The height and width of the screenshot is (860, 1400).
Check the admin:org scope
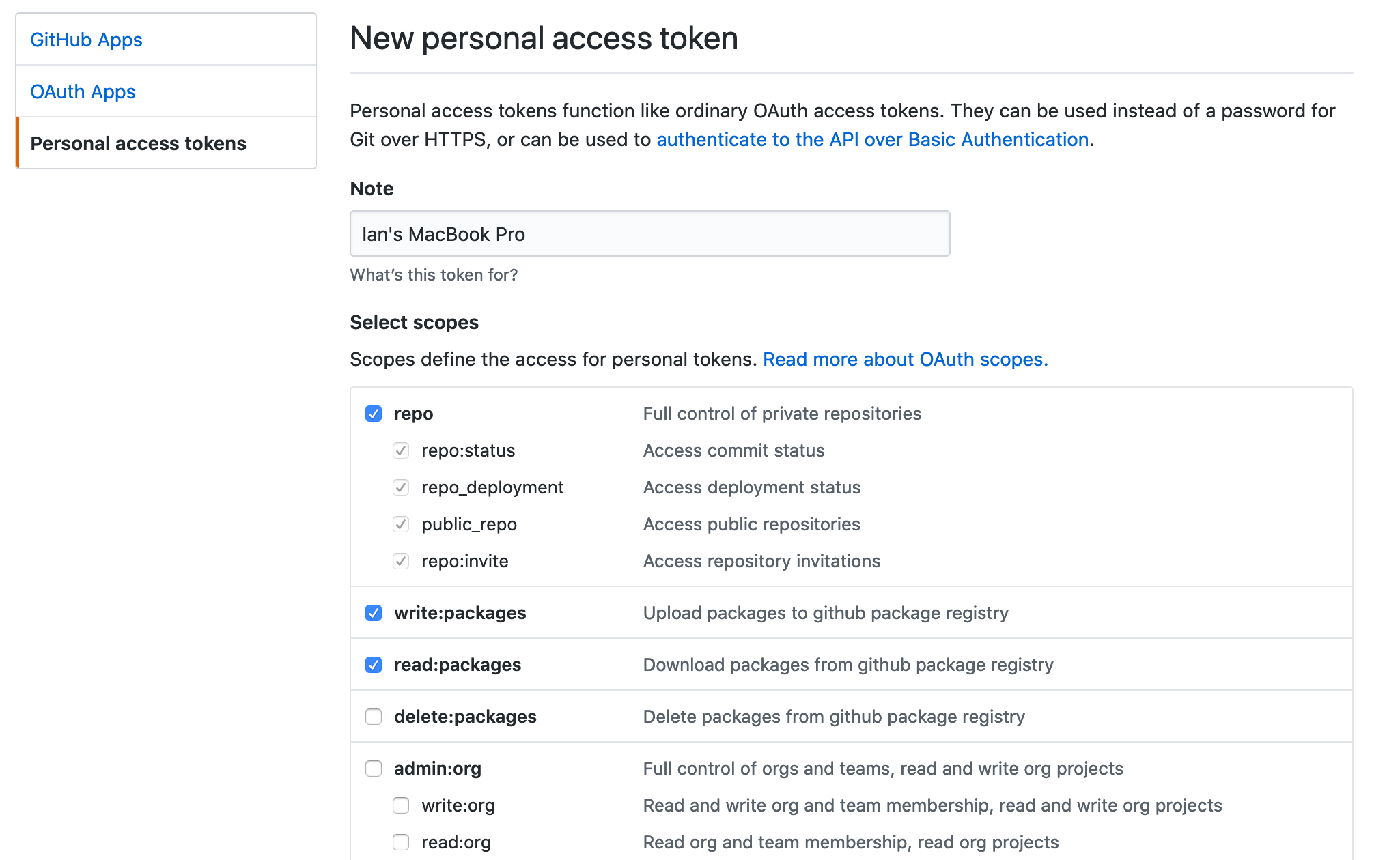[x=374, y=769]
